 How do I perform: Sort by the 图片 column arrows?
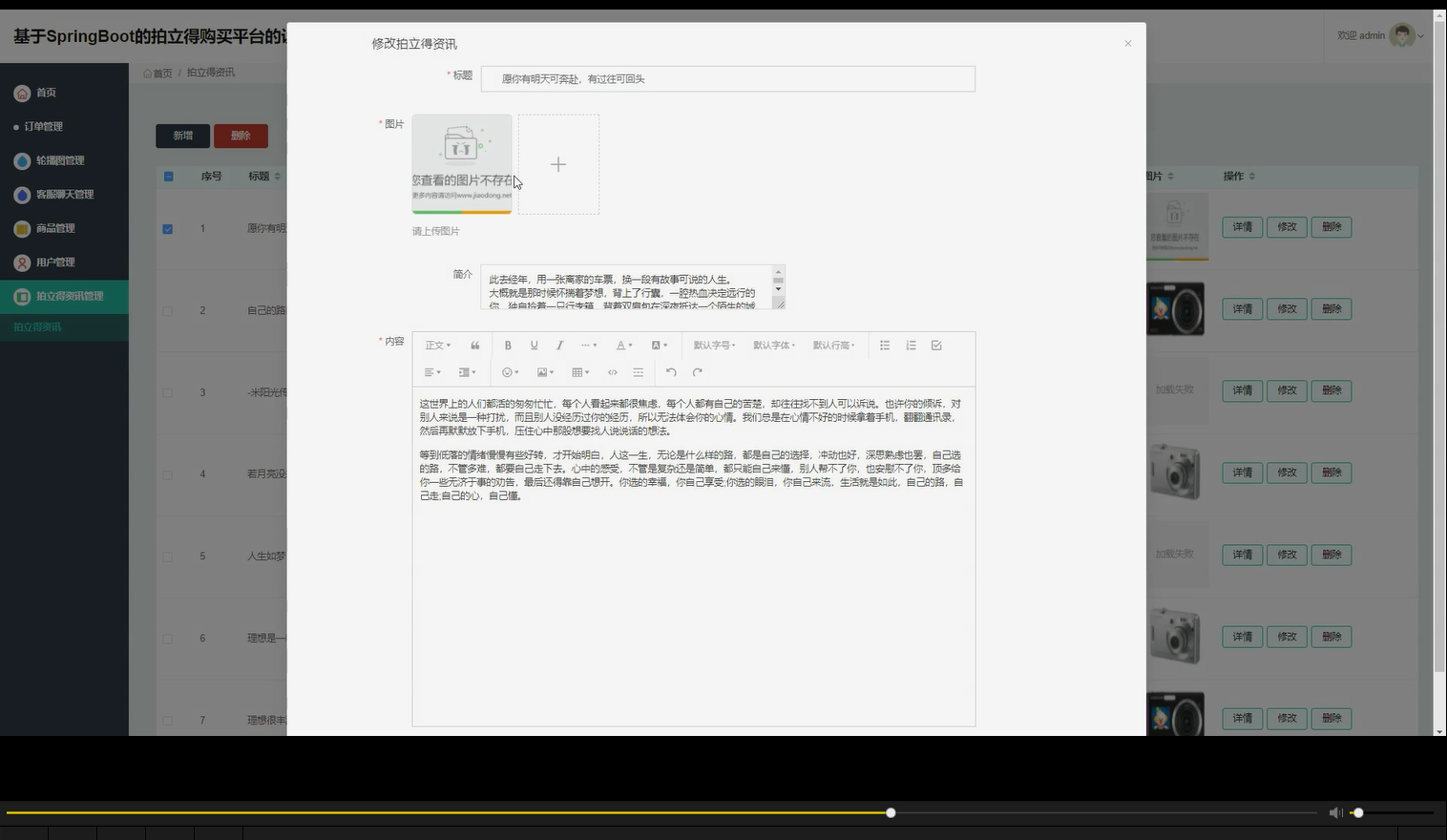coord(1170,177)
